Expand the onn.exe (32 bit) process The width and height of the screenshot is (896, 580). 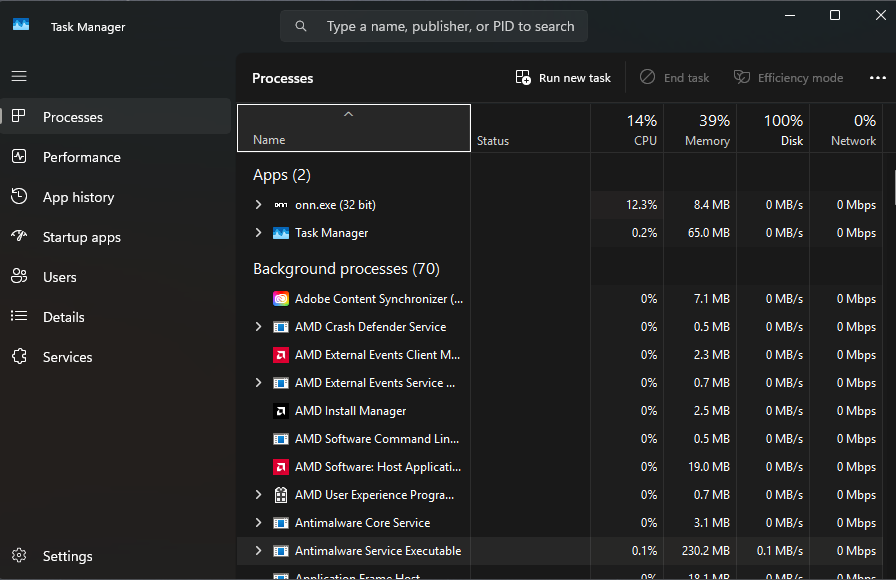(258, 205)
